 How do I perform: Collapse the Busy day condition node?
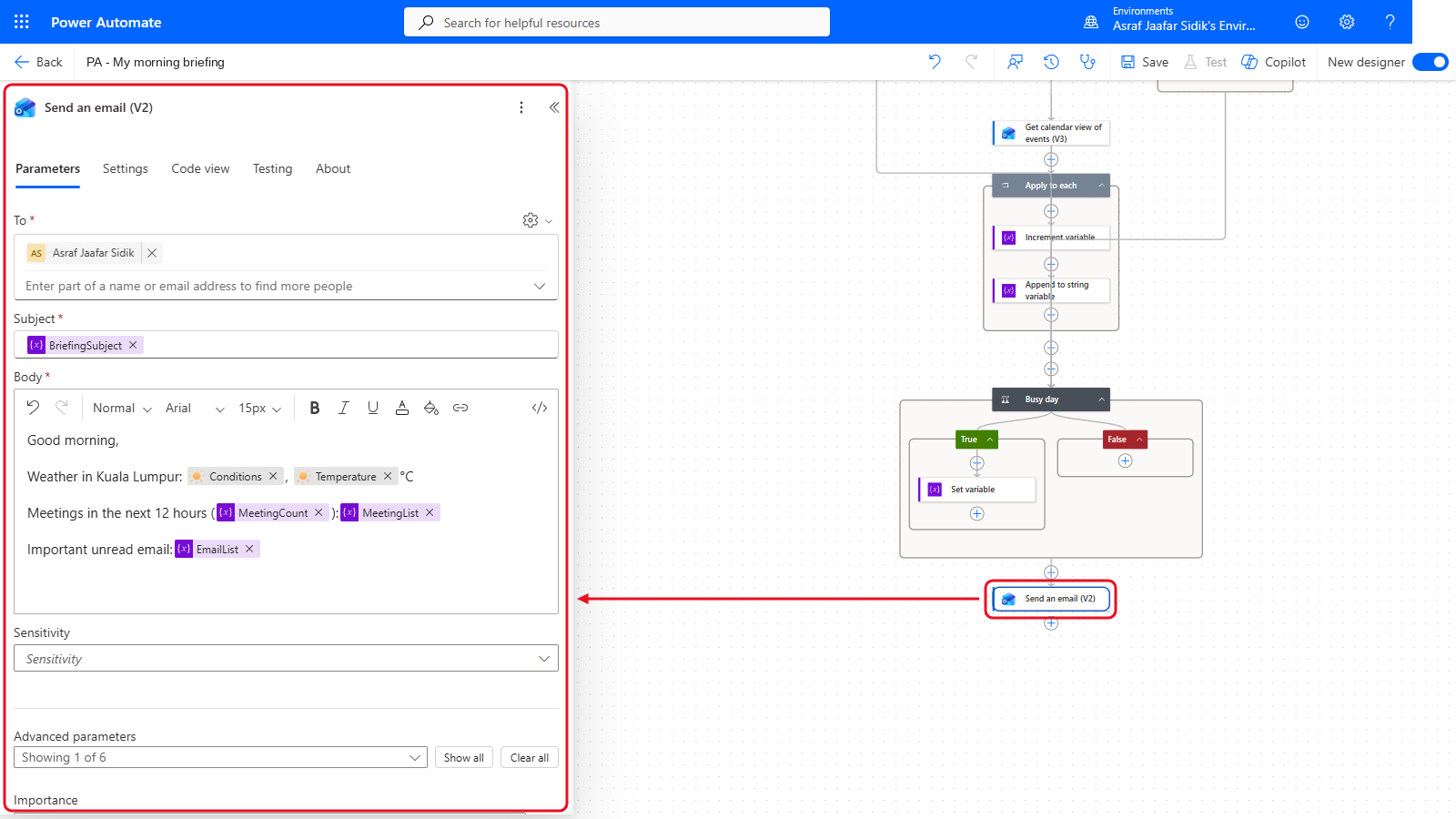[x=1101, y=399]
